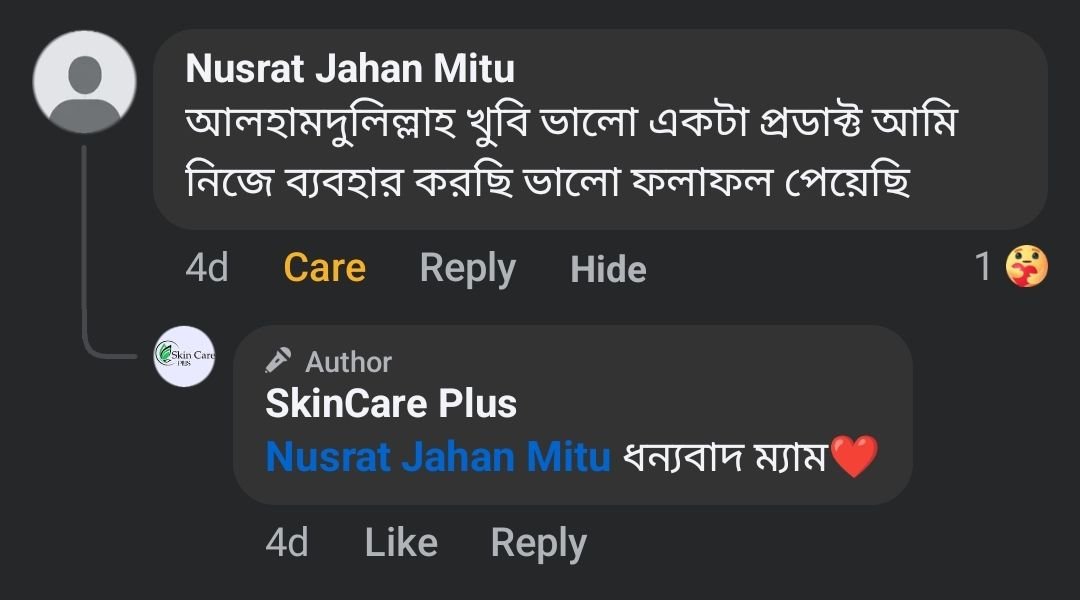Click the ধন্যবাদ ম্যাম reply text
Screen dimensions: 1080x600
[x=725, y=457]
